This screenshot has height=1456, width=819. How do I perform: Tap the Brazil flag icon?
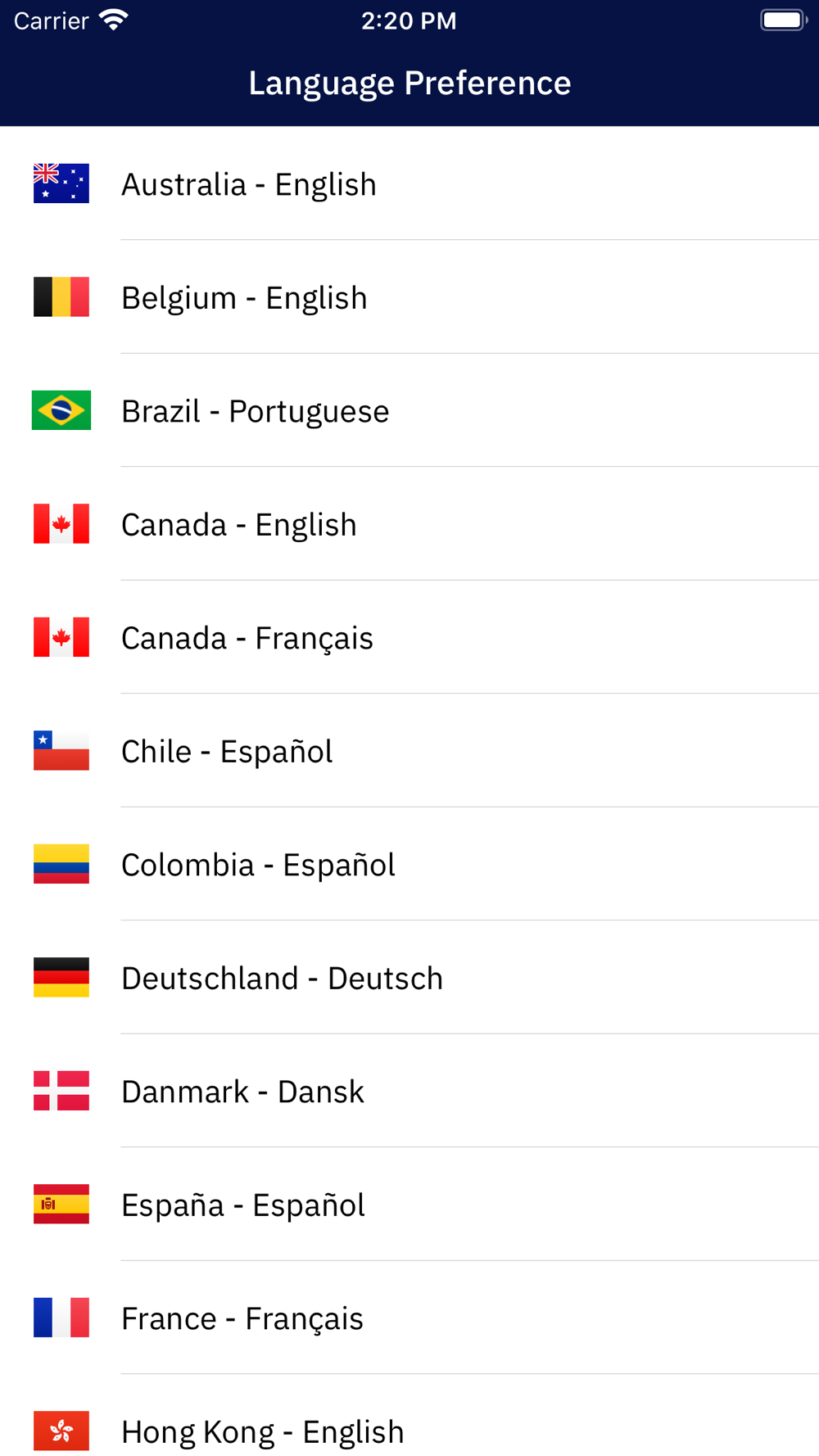click(x=61, y=410)
